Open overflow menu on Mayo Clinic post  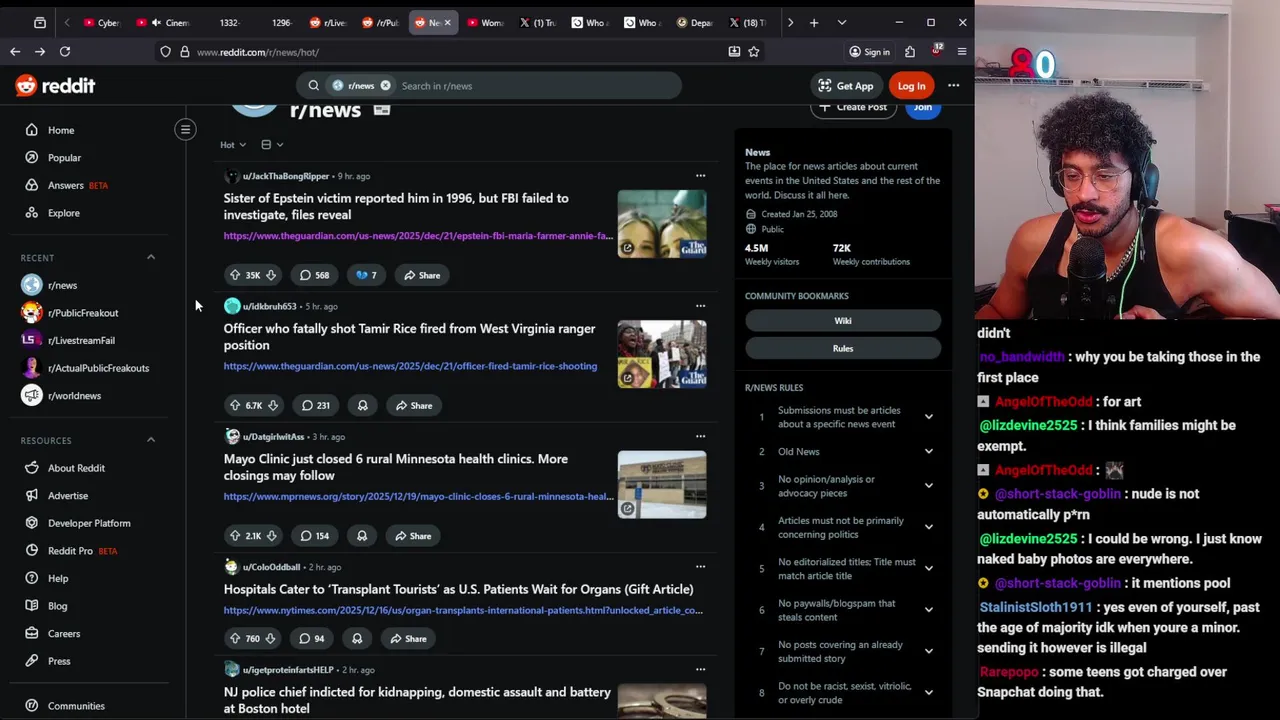point(700,436)
